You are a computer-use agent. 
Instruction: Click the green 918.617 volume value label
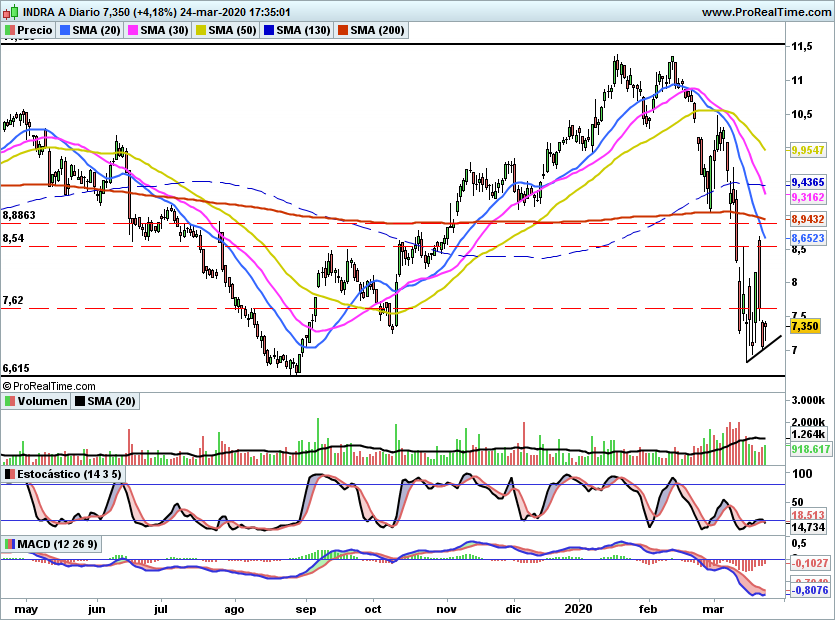807,450
